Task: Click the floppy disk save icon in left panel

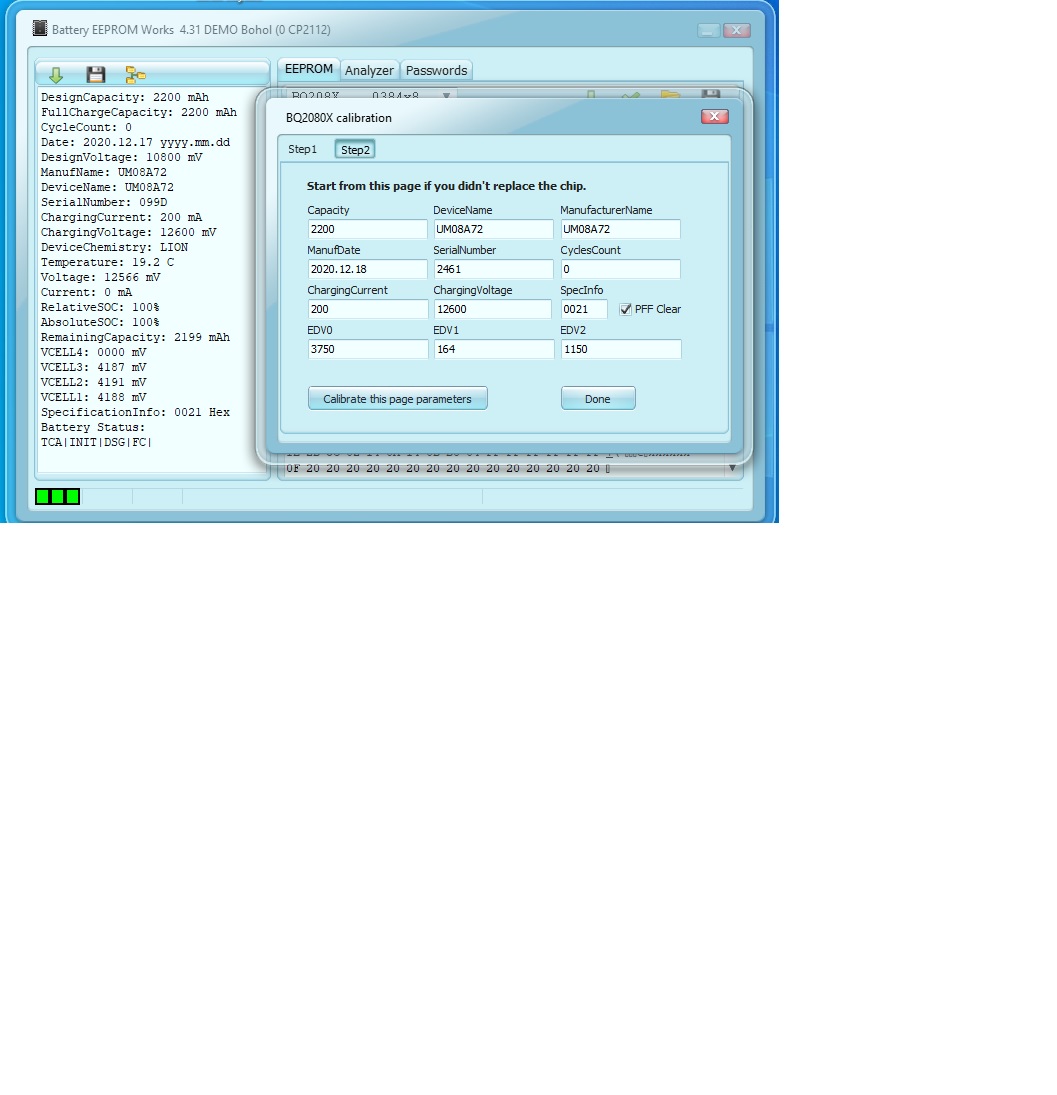Action: point(96,75)
